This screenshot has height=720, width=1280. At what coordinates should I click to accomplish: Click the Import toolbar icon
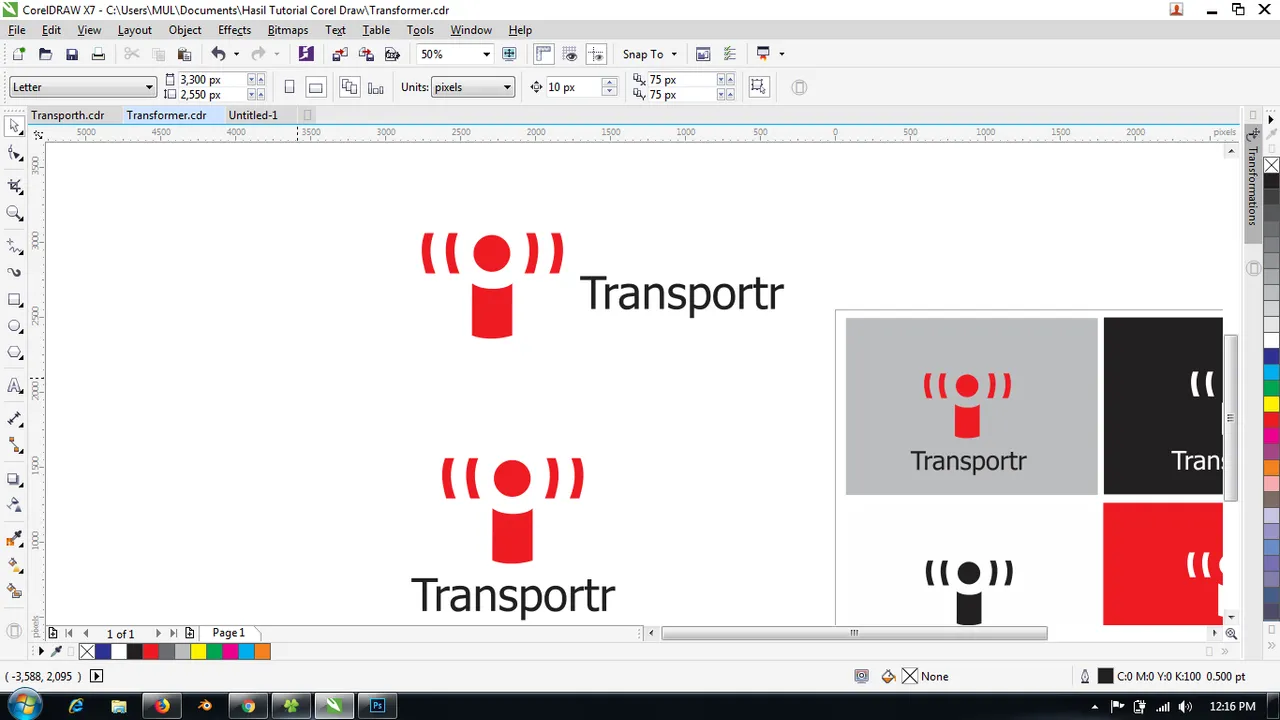(x=340, y=54)
